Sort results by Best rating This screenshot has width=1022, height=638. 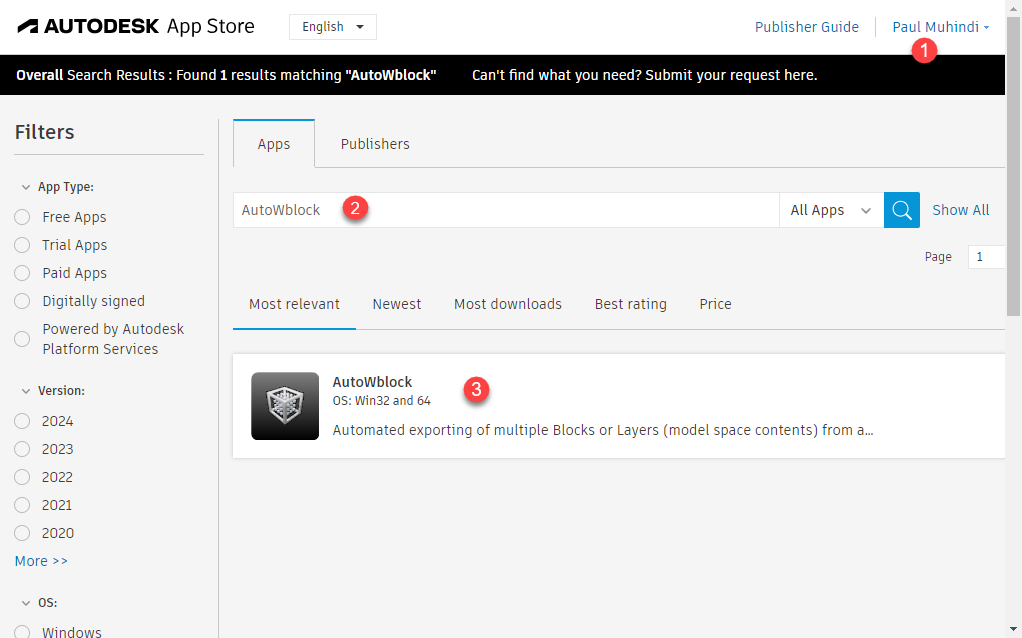point(630,304)
